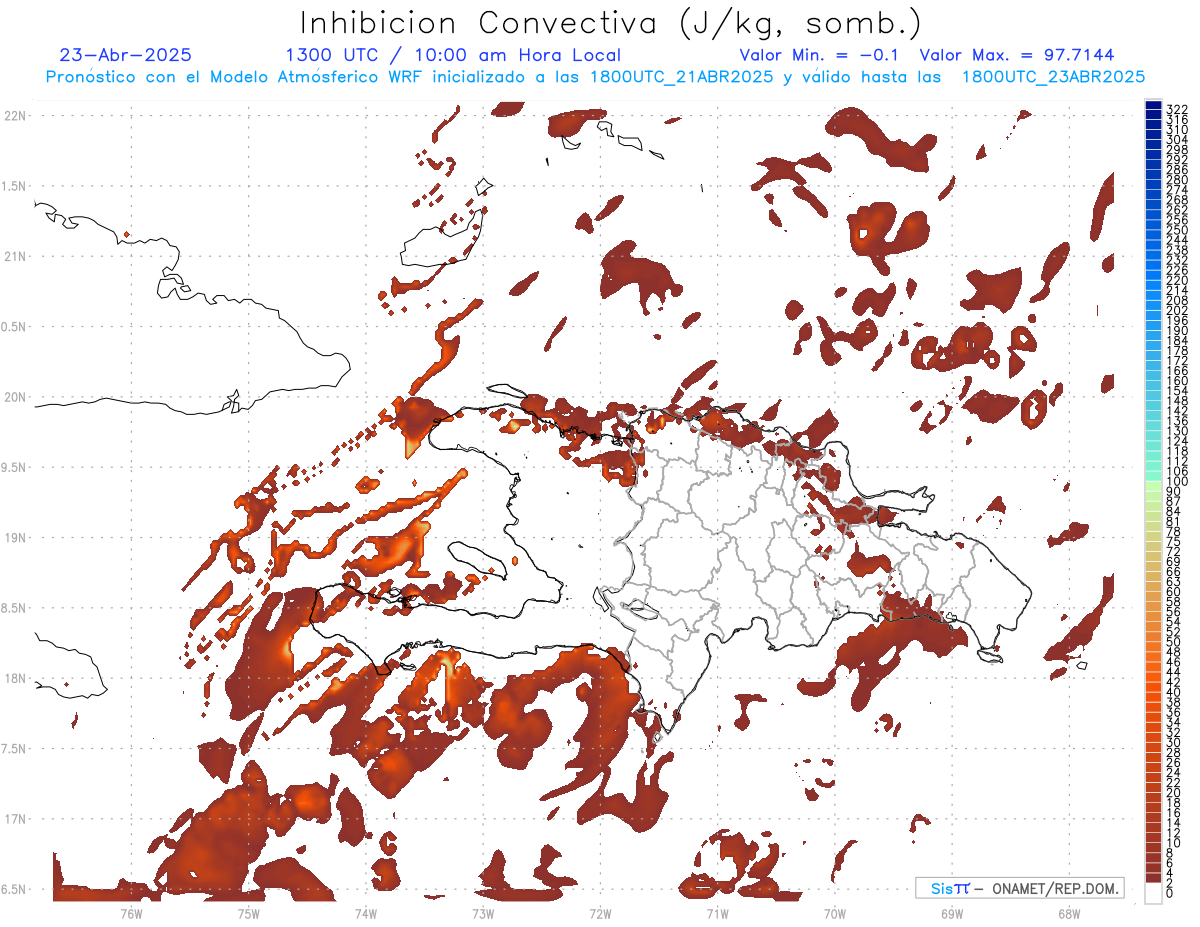Click the '20N' latitude label
This screenshot has height=927, width=1200.
tap(14, 397)
